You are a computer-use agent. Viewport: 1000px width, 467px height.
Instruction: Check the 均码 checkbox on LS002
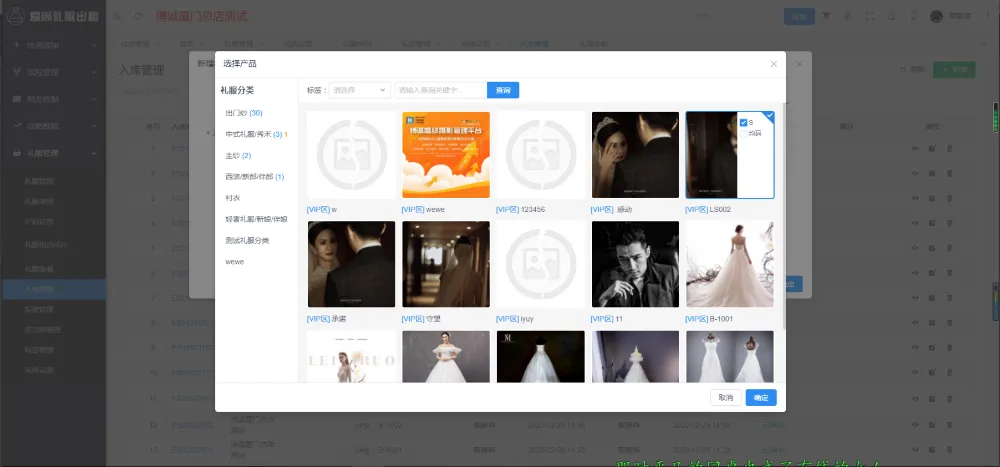(743, 132)
